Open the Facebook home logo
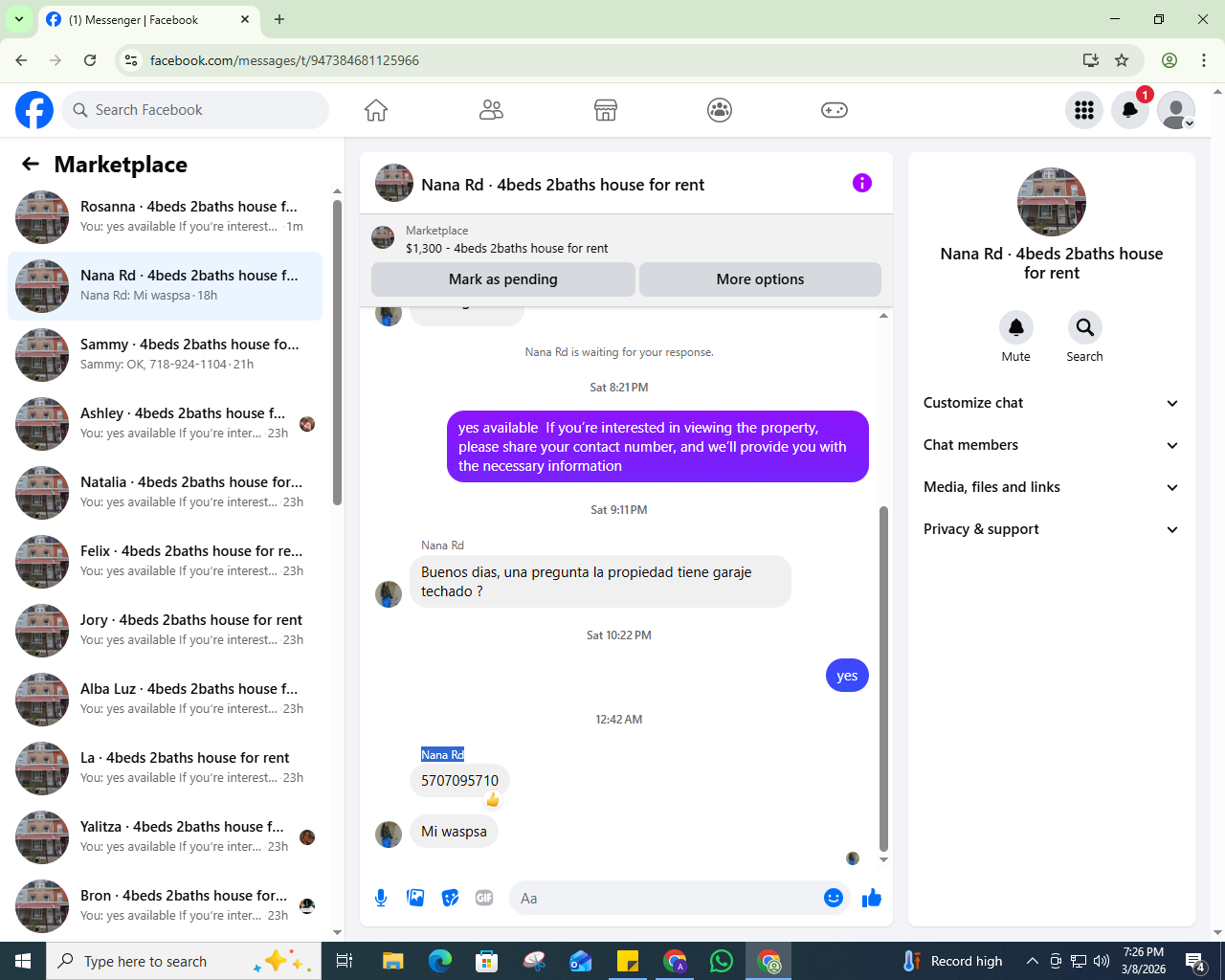 tap(34, 110)
